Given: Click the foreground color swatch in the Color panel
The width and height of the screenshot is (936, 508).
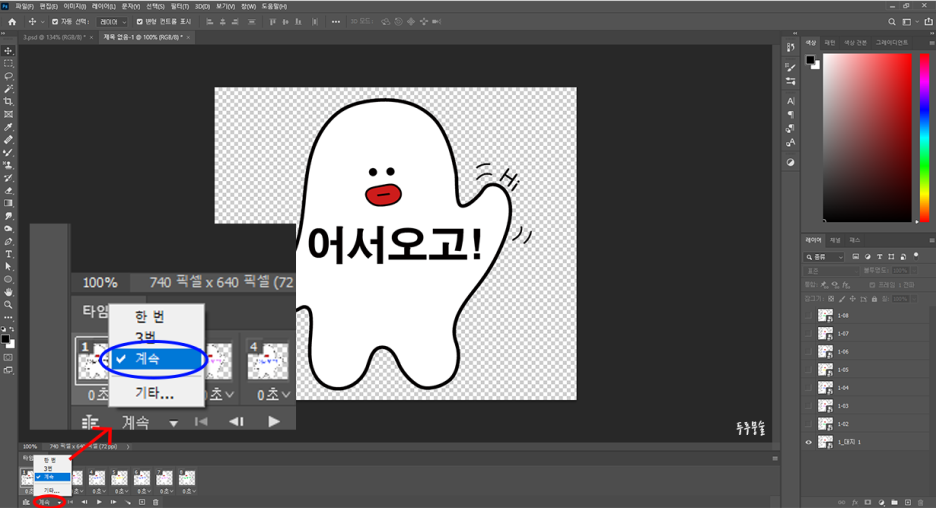Looking at the screenshot, I should [810, 59].
